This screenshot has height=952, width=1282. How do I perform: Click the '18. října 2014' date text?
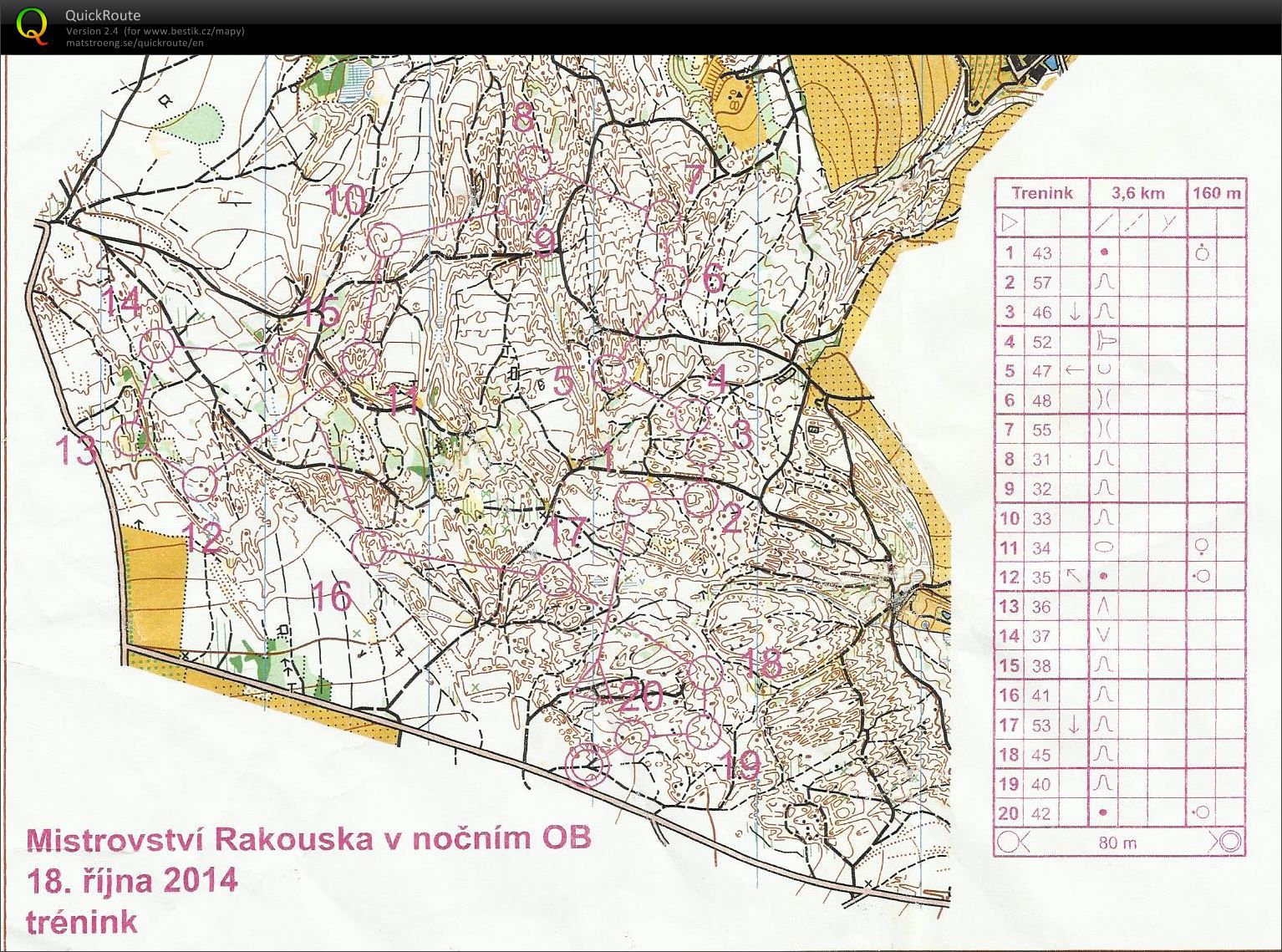132,881
